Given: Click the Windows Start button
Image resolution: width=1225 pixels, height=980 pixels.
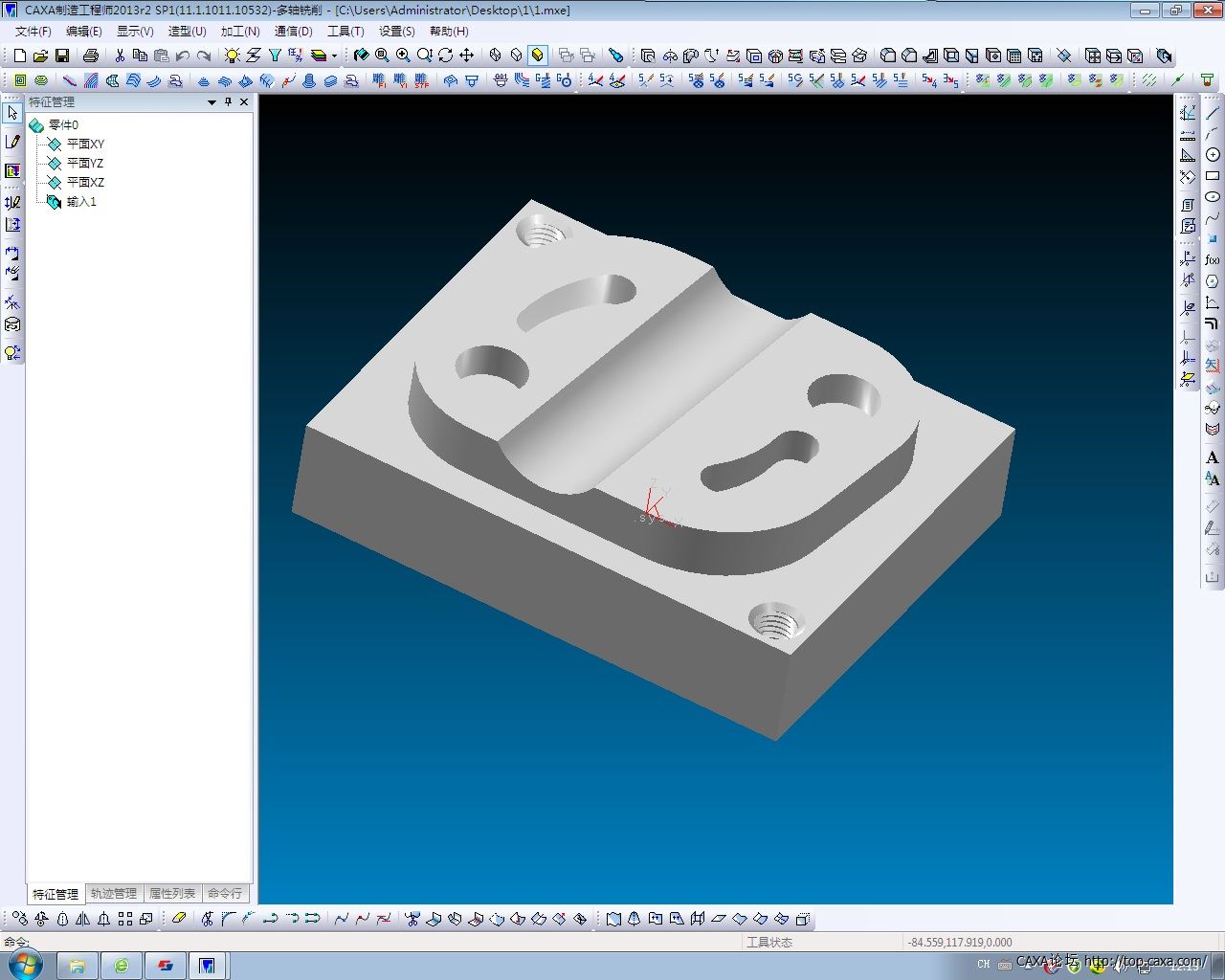Looking at the screenshot, I should [25, 965].
